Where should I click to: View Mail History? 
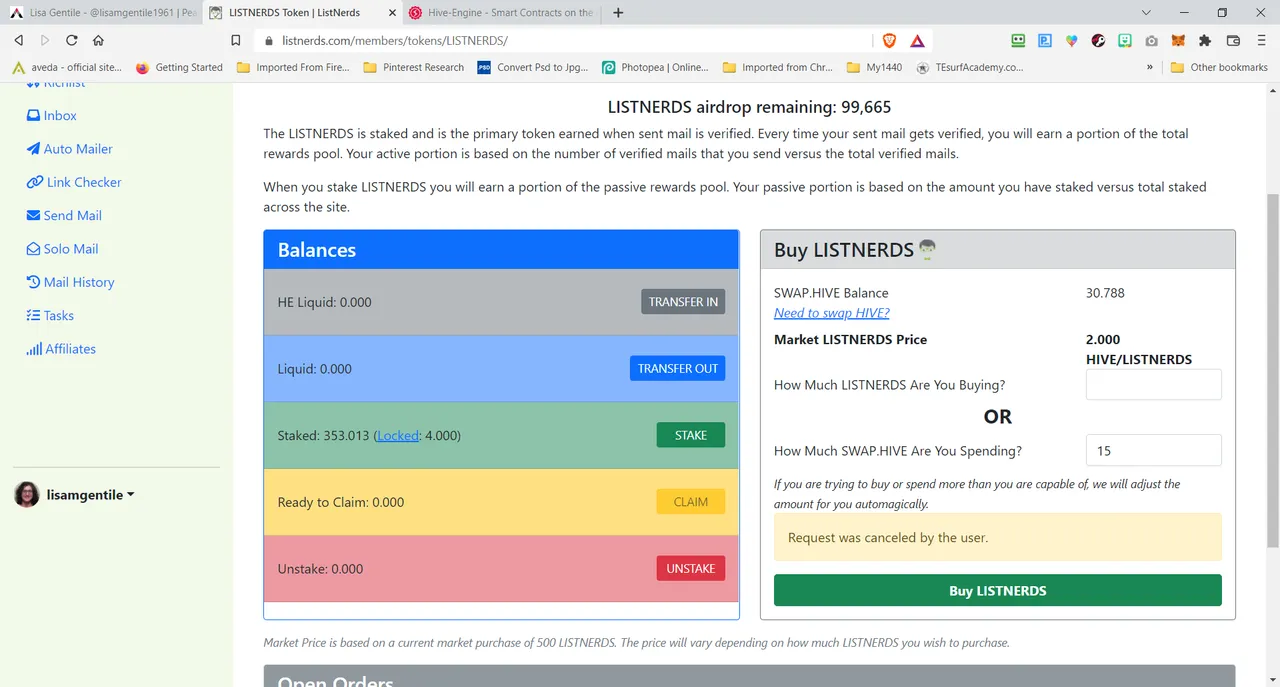pos(70,282)
